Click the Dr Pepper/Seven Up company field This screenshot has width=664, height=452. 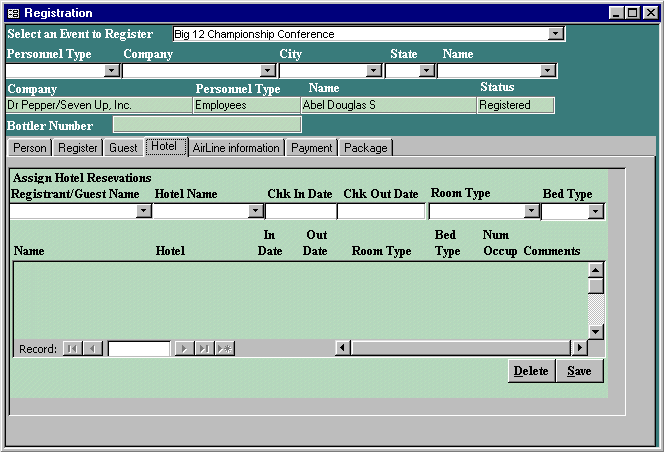(99, 105)
